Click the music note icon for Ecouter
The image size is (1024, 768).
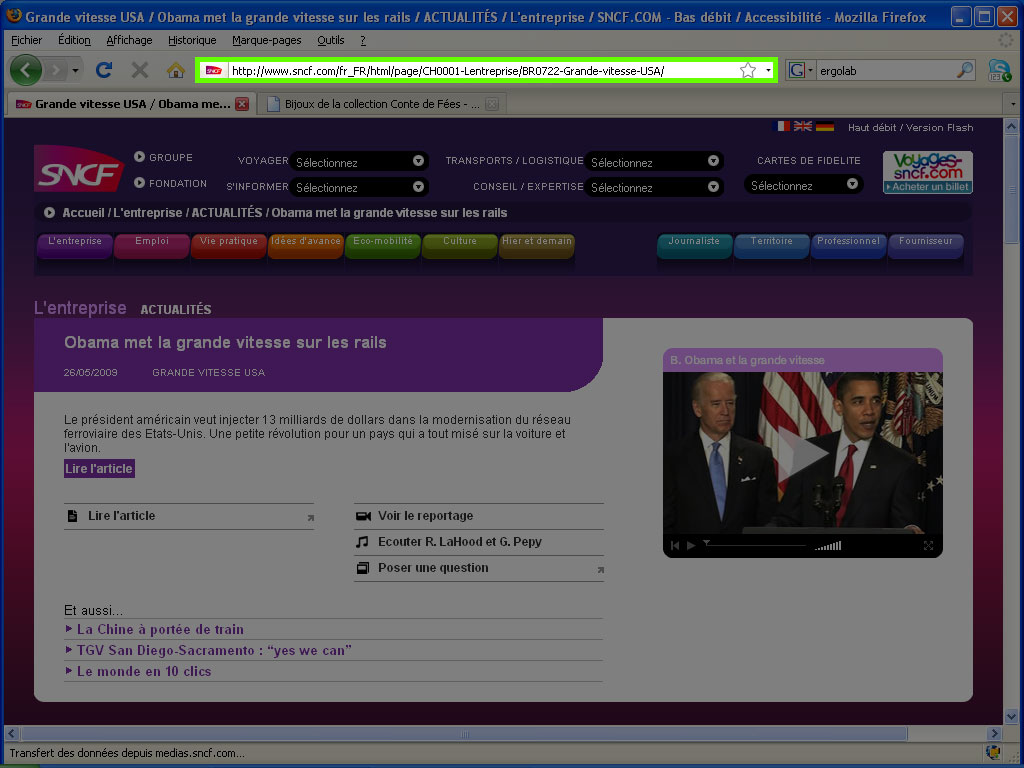pos(362,542)
